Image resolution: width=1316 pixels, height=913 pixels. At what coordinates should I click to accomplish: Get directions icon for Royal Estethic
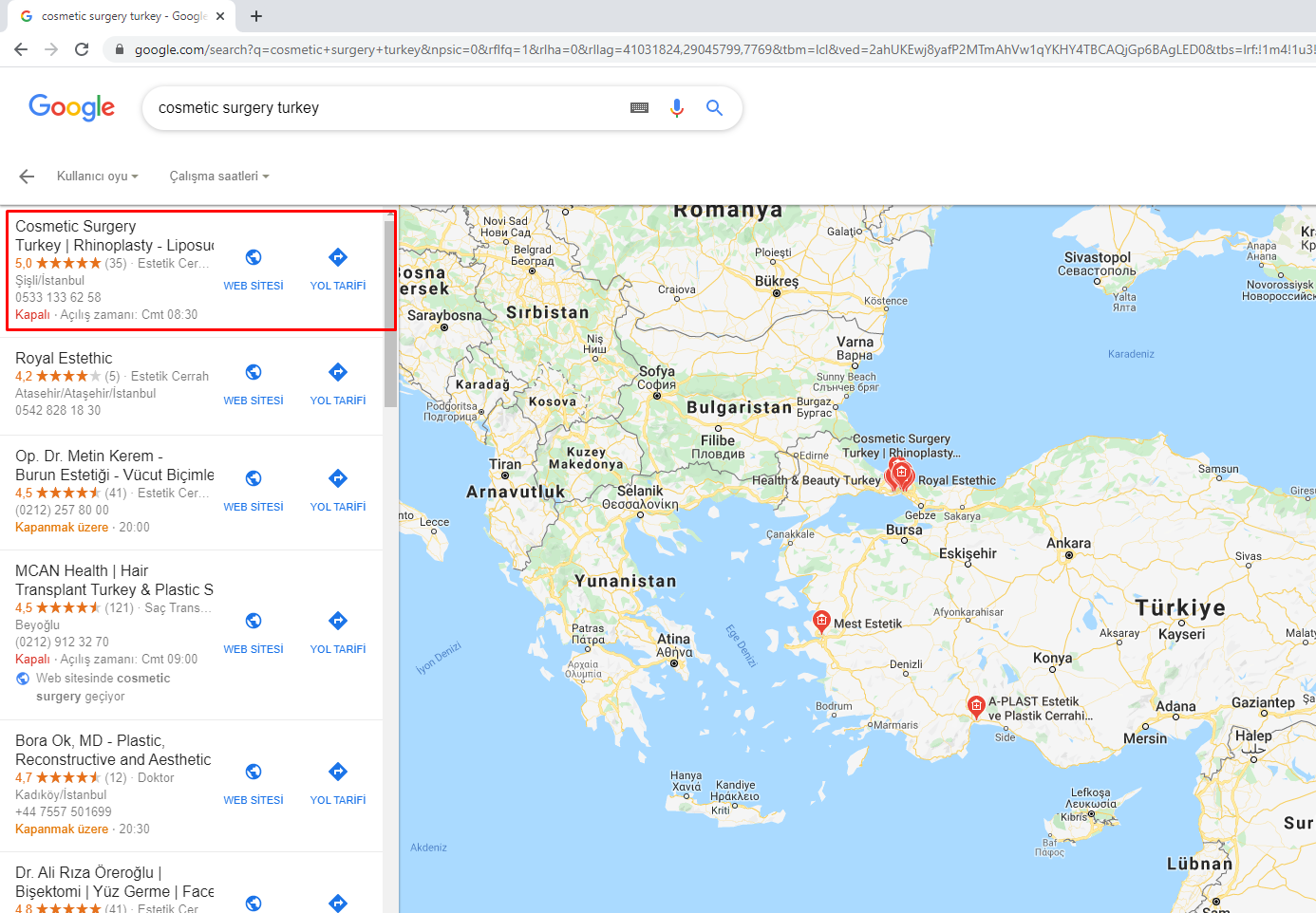click(x=338, y=372)
